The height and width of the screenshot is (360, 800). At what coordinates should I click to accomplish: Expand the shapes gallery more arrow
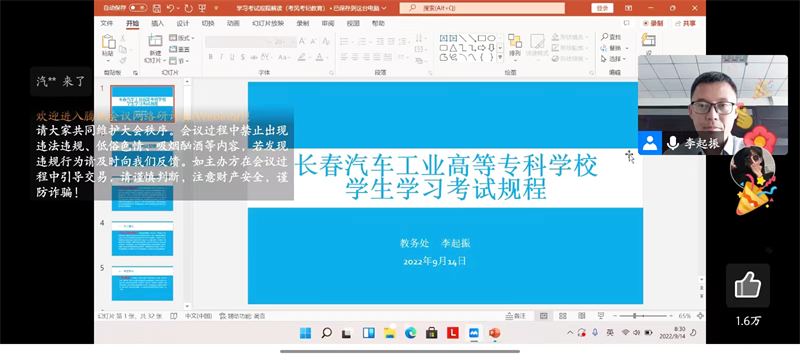[500, 58]
